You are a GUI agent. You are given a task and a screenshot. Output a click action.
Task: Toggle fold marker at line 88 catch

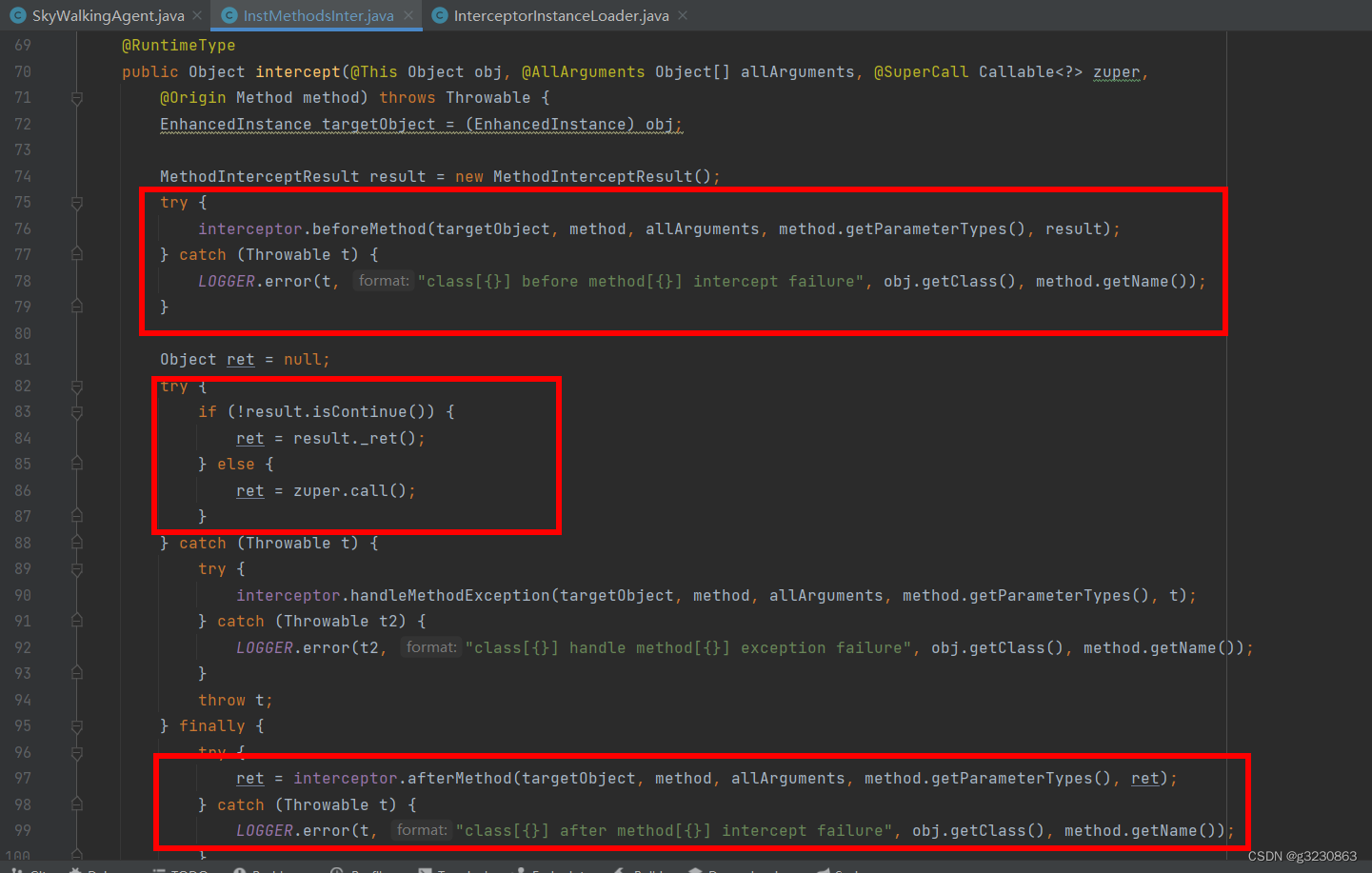coord(77,543)
